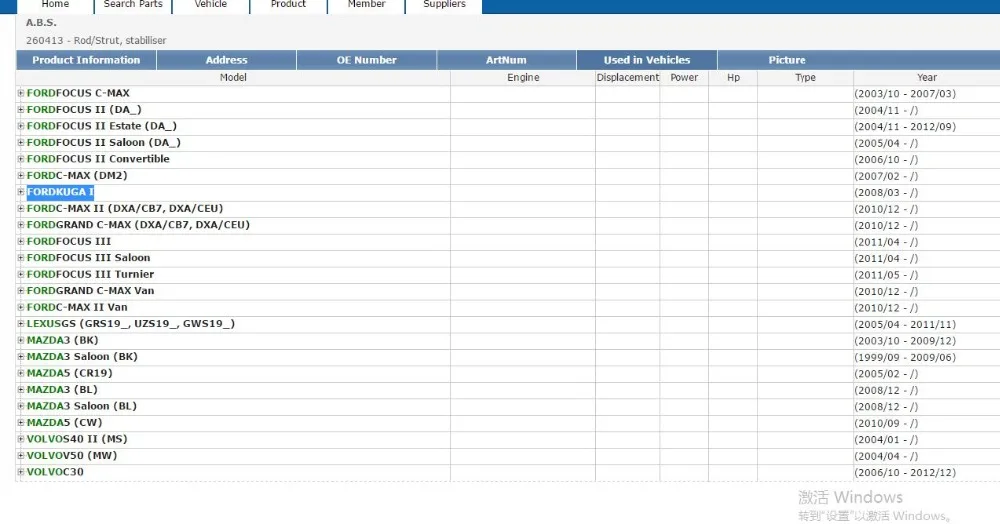This screenshot has height=524, width=1000.
Task: Expand the MAZDA 5 (CR19) row
Action: pos(21,373)
